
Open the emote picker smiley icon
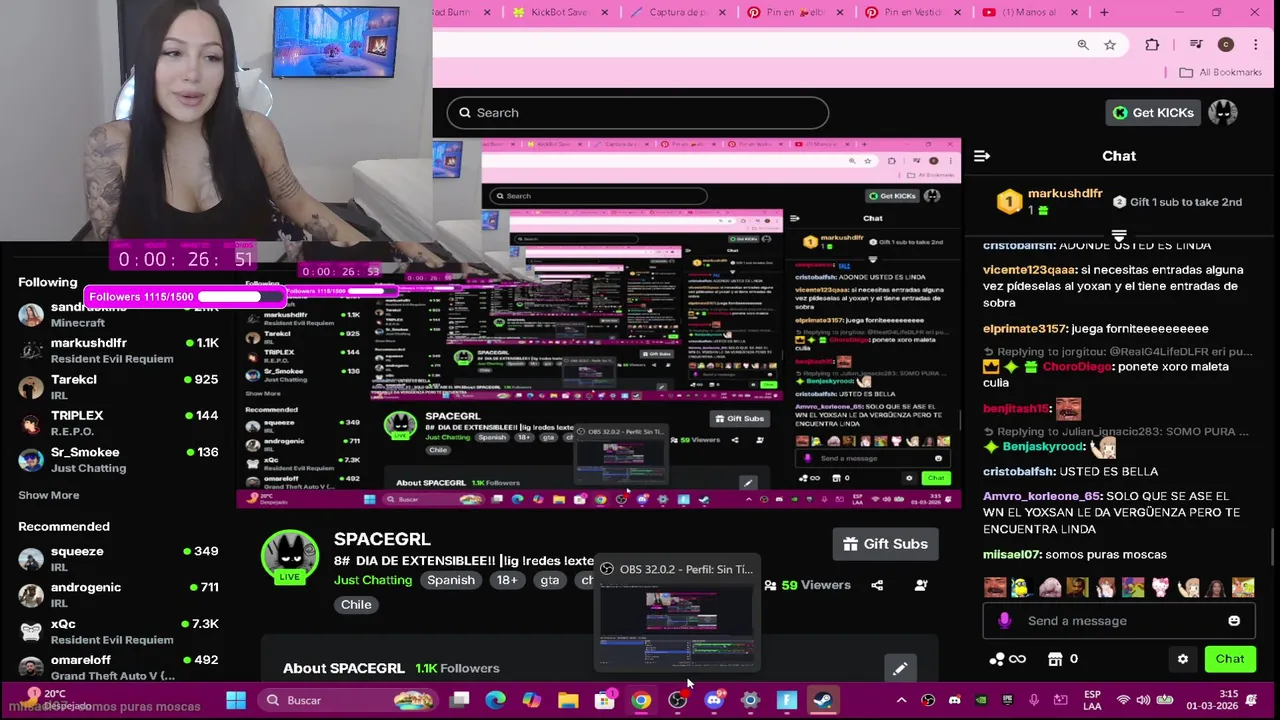[x=1234, y=621]
